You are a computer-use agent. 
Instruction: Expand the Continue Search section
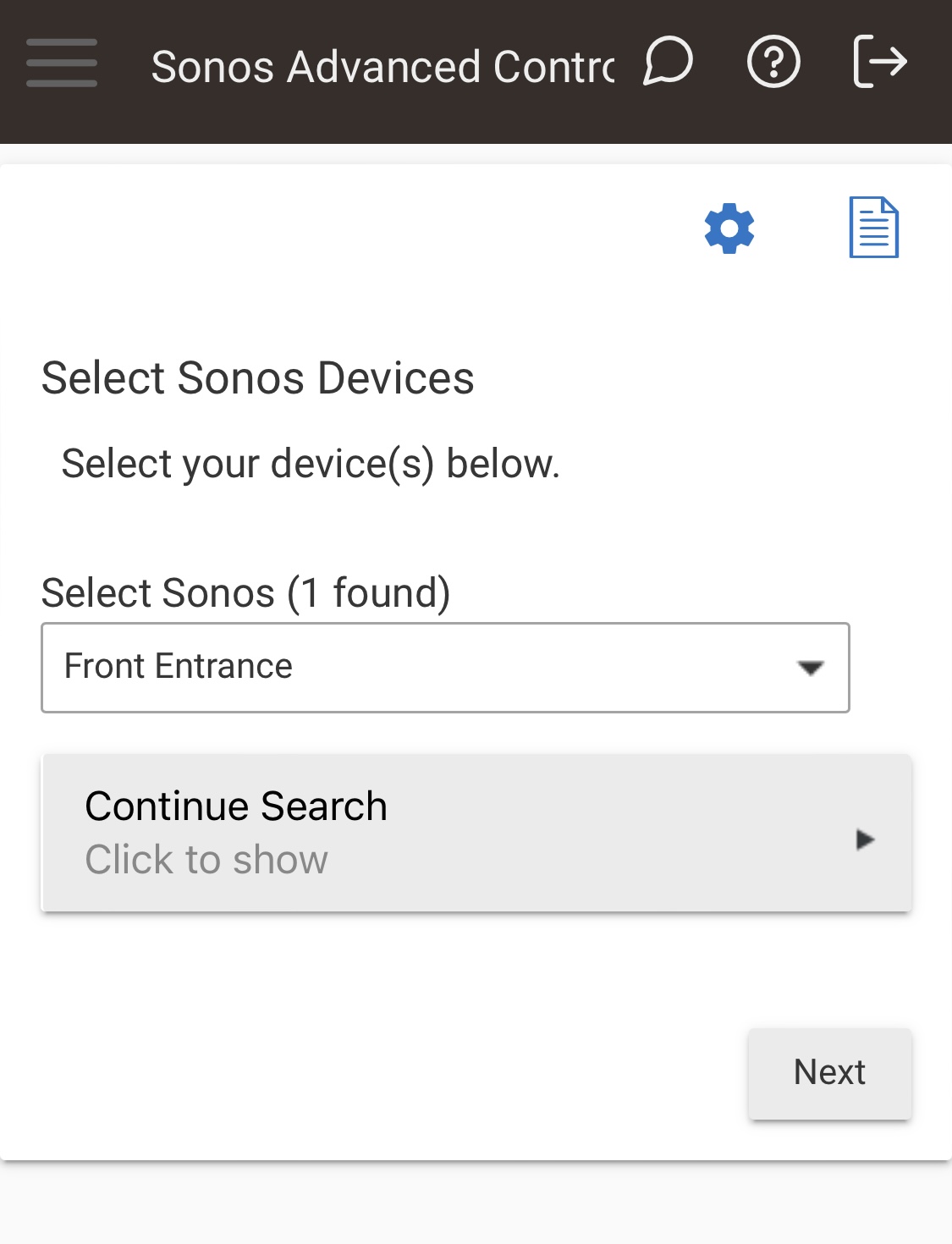click(476, 833)
